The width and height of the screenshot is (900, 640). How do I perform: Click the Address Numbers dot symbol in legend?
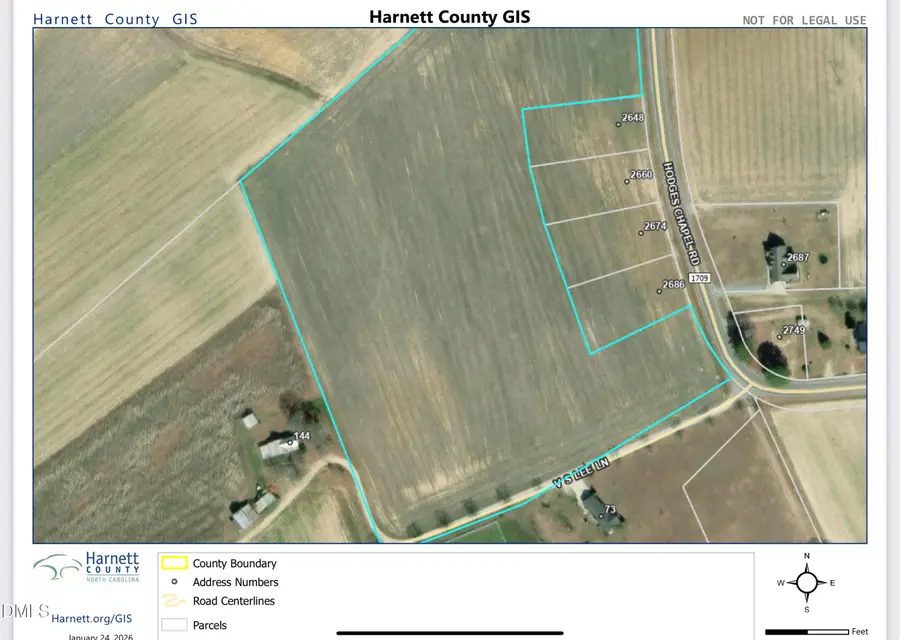click(174, 582)
